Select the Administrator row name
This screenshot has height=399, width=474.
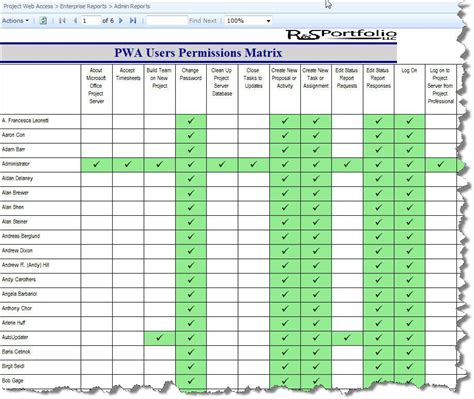point(16,164)
